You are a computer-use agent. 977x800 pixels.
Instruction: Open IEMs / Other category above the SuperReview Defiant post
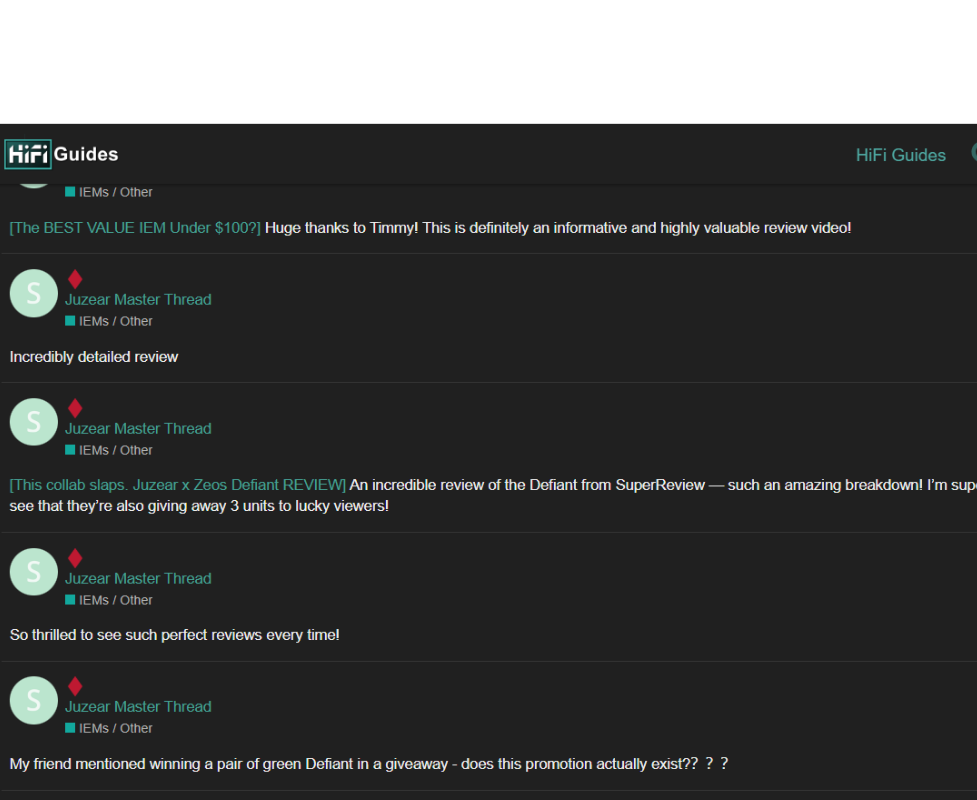coord(109,450)
